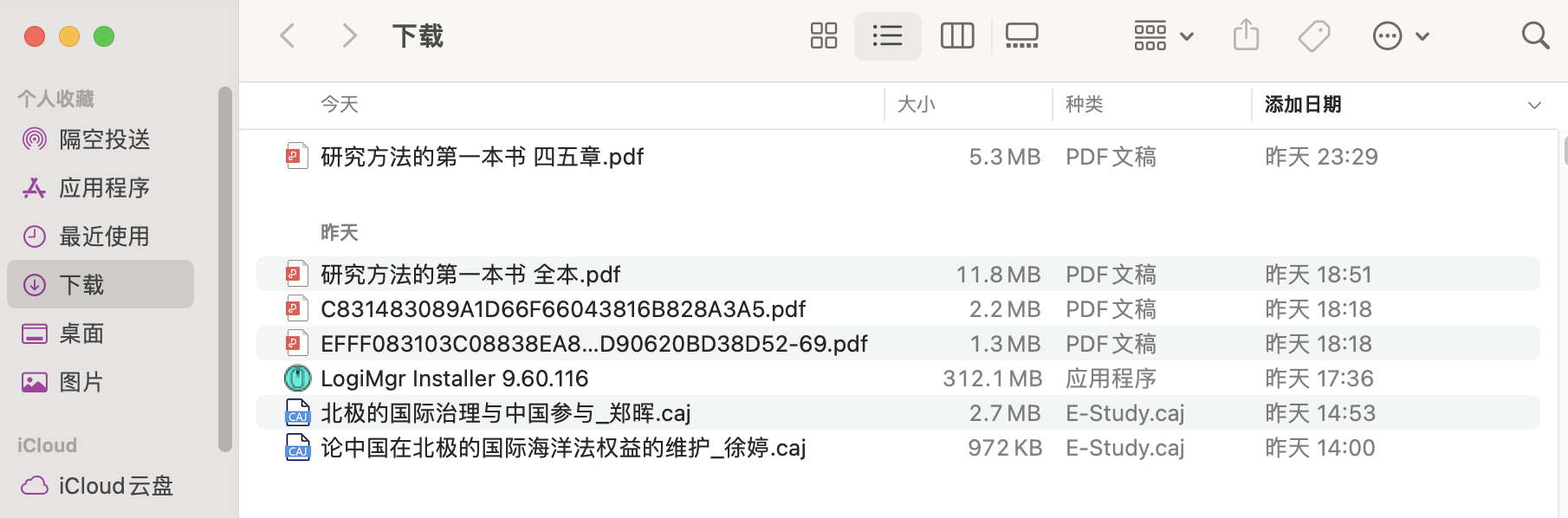
Task: Sort files by 种类 column header
Action: (1084, 105)
